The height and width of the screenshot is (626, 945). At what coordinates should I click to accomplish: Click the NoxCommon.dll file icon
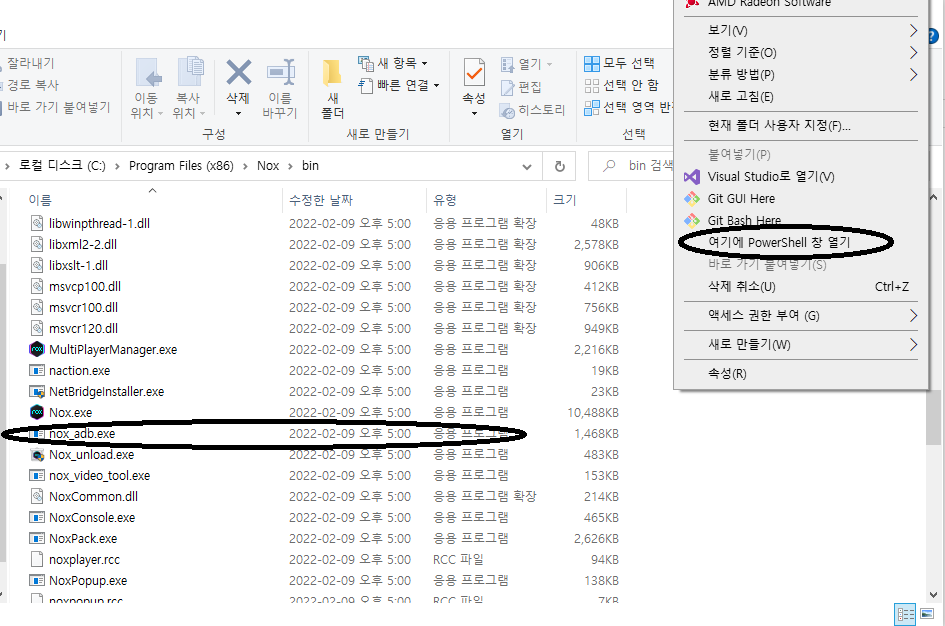[x=37, y=496]
